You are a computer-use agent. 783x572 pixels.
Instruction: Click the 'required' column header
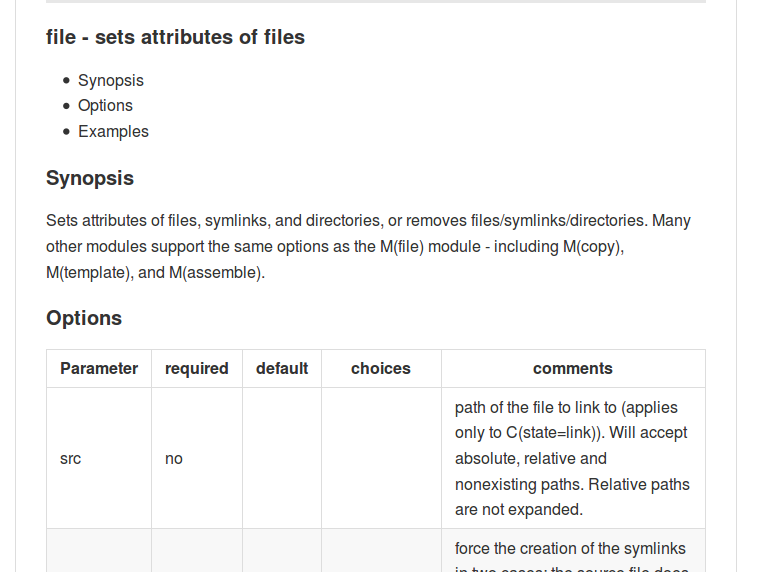[x=196, y=368]
